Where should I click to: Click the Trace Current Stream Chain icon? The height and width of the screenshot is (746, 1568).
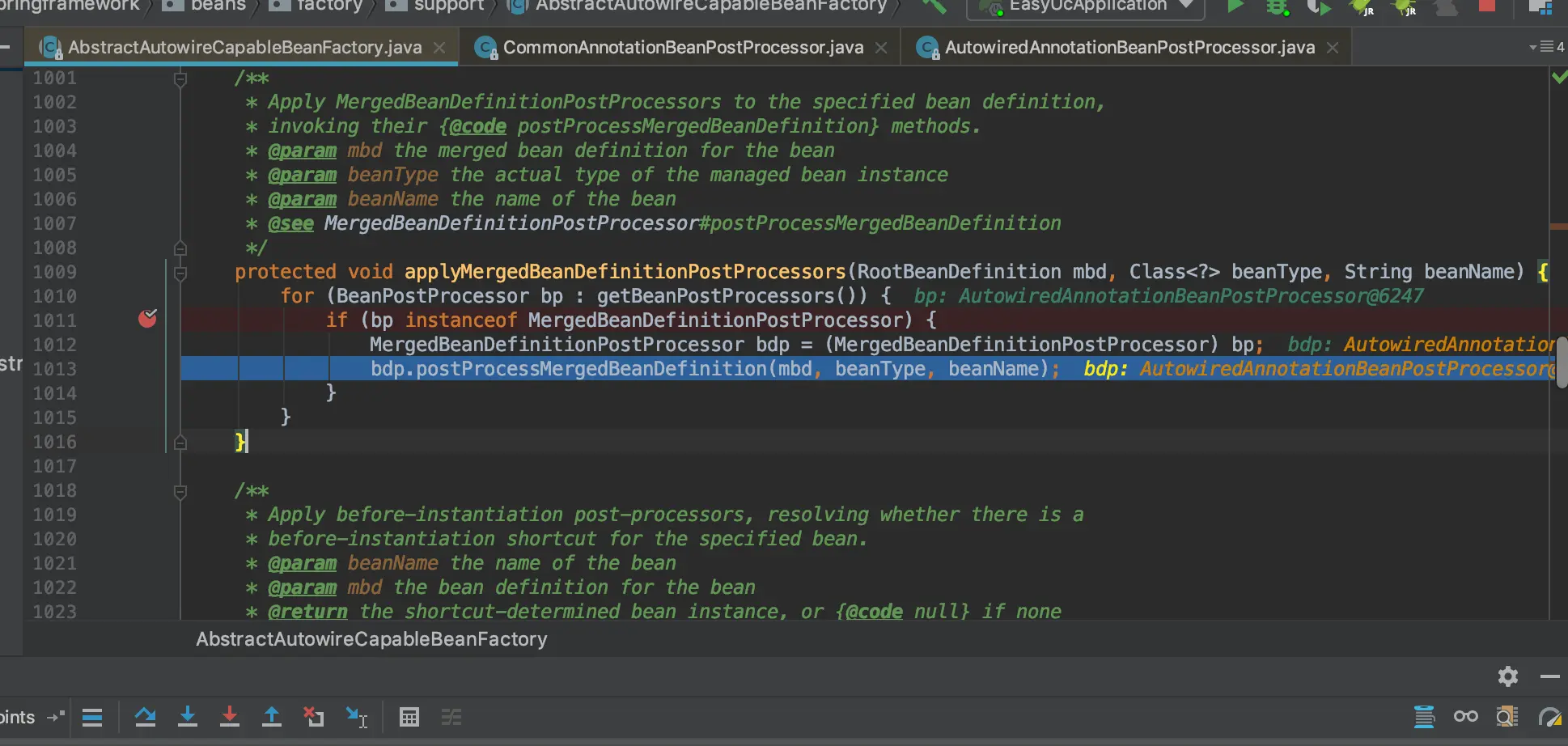coord(451,717)
